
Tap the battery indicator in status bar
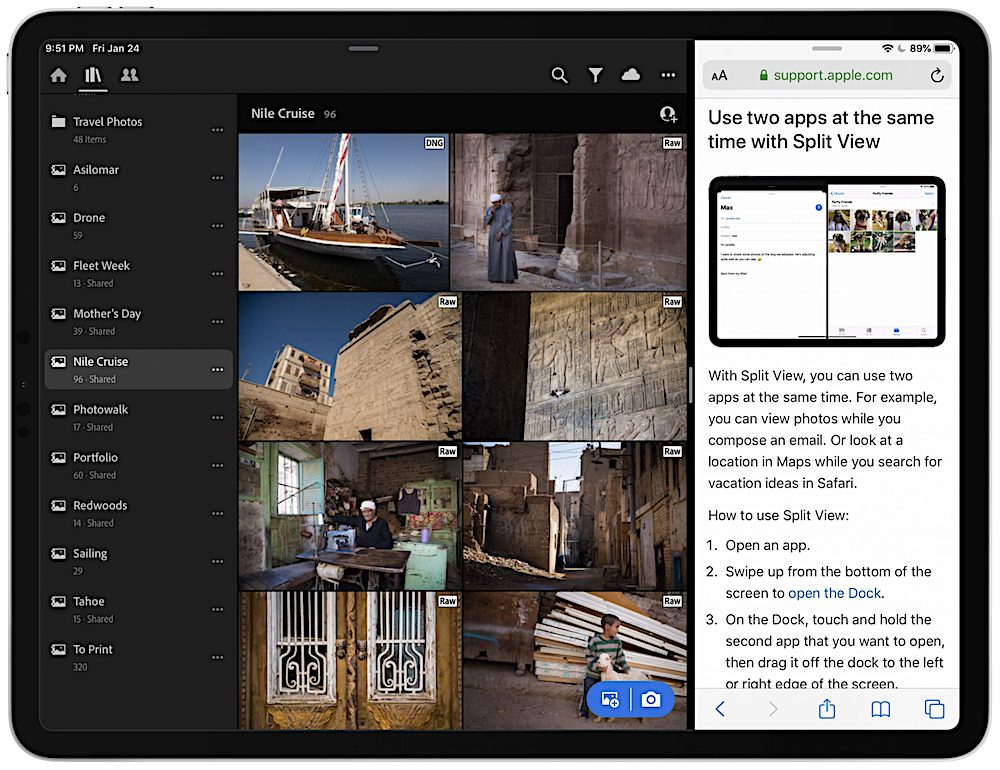943,48
